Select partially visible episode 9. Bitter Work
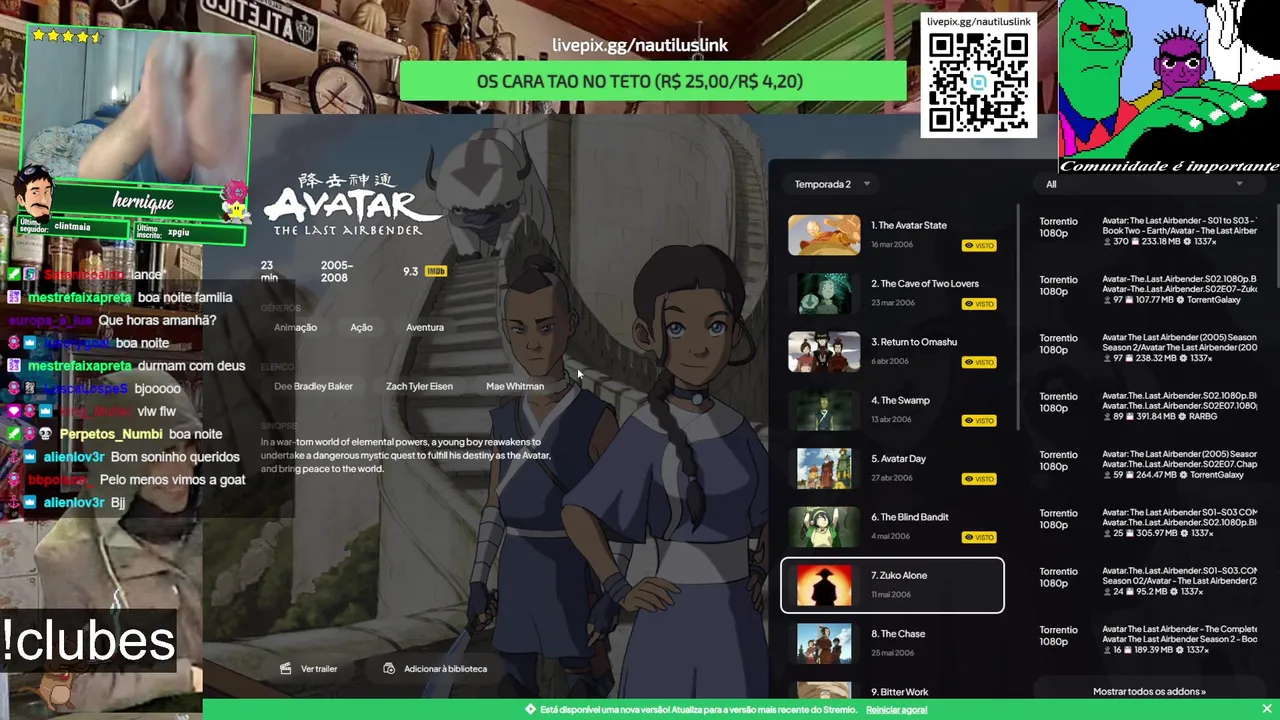1280x720 pixels. pyautogui.click(x=892, y=690)
